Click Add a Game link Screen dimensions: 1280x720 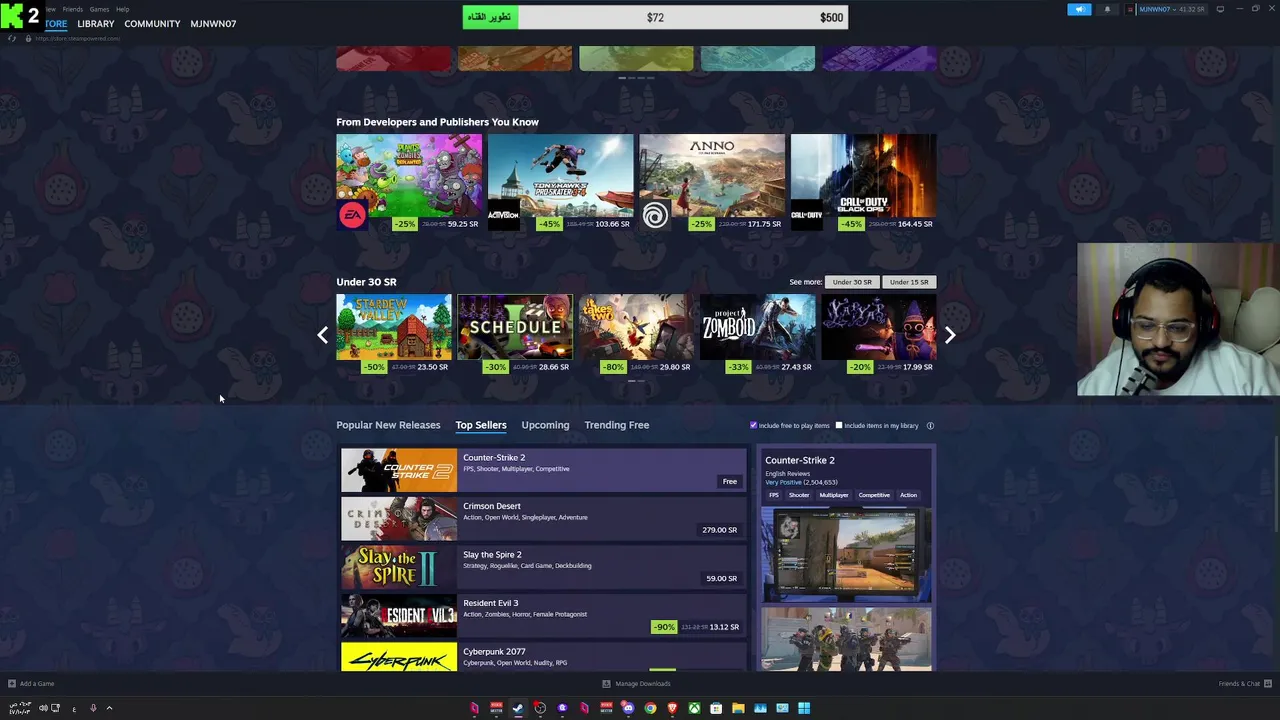37,684
